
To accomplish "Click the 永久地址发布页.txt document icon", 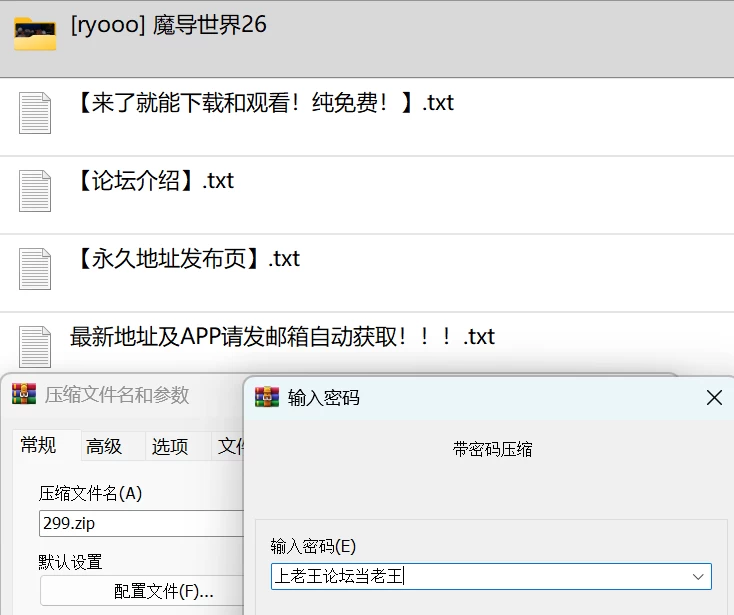I will [35, 269].
